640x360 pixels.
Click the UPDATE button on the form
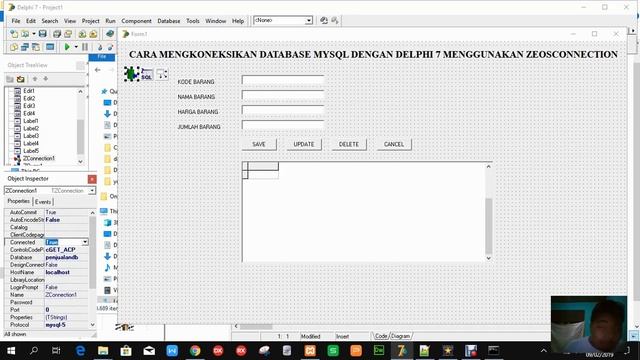304,144
